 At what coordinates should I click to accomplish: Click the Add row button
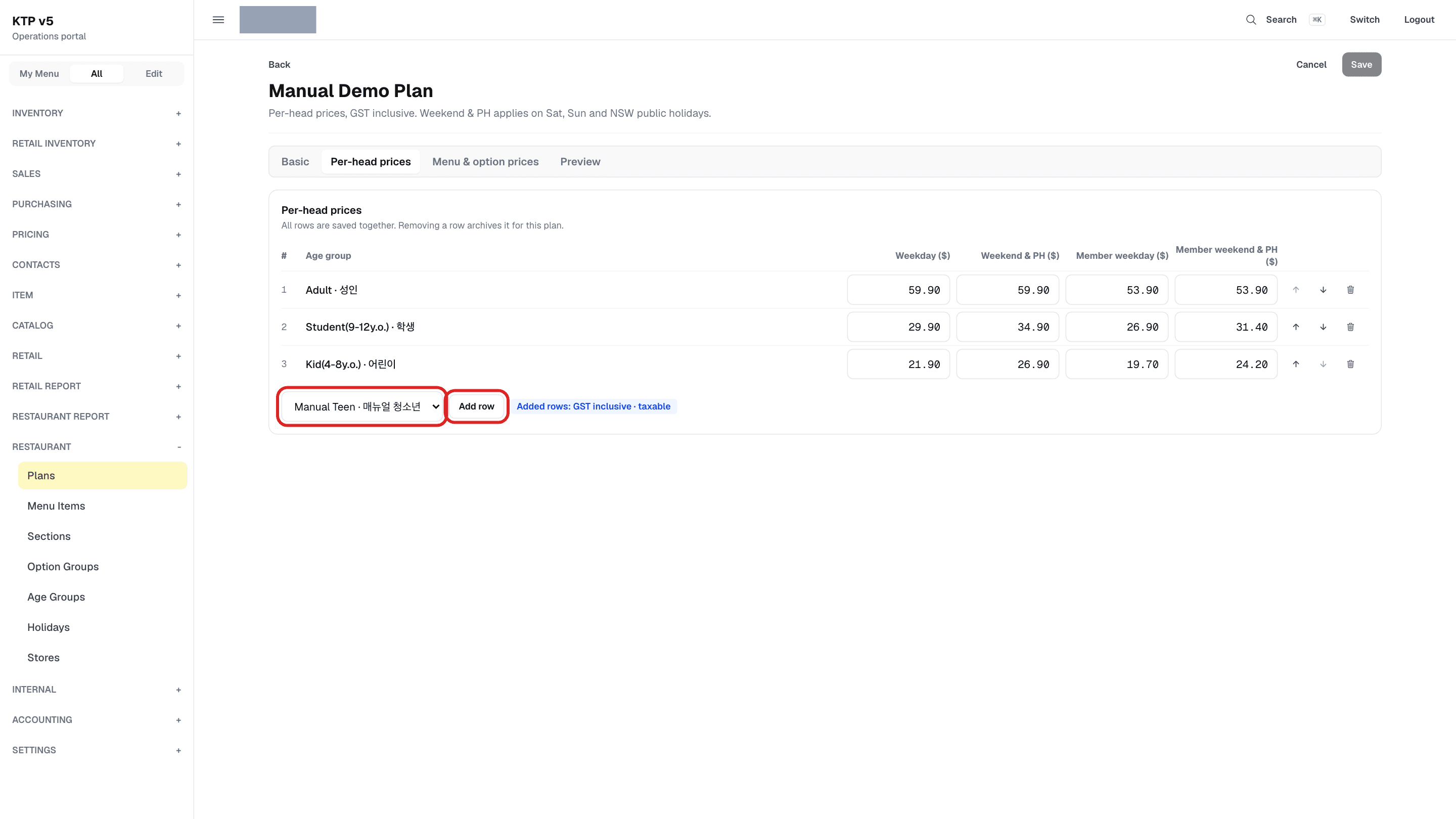coord(476,406)
